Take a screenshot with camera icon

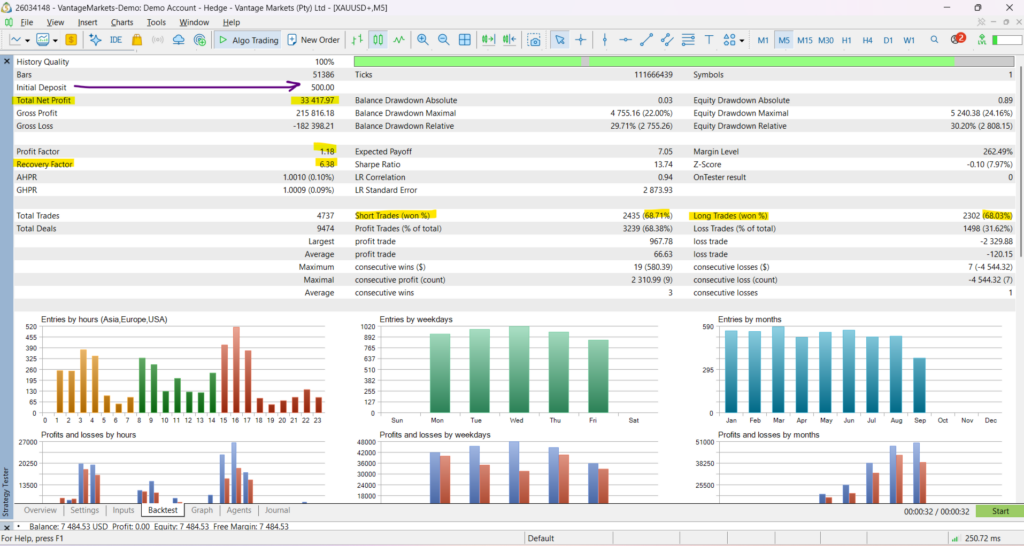tap(534, 40)
